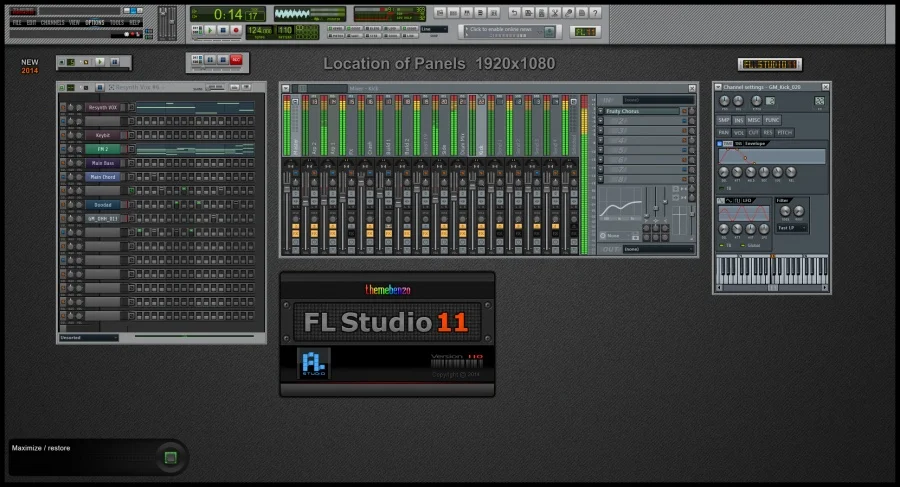
Task: Click the question mark help icon
Action: (595, 13)
